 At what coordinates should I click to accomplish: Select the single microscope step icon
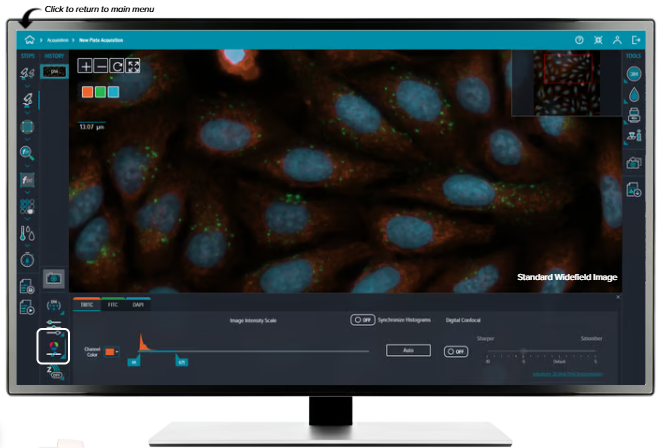(27, 101)
